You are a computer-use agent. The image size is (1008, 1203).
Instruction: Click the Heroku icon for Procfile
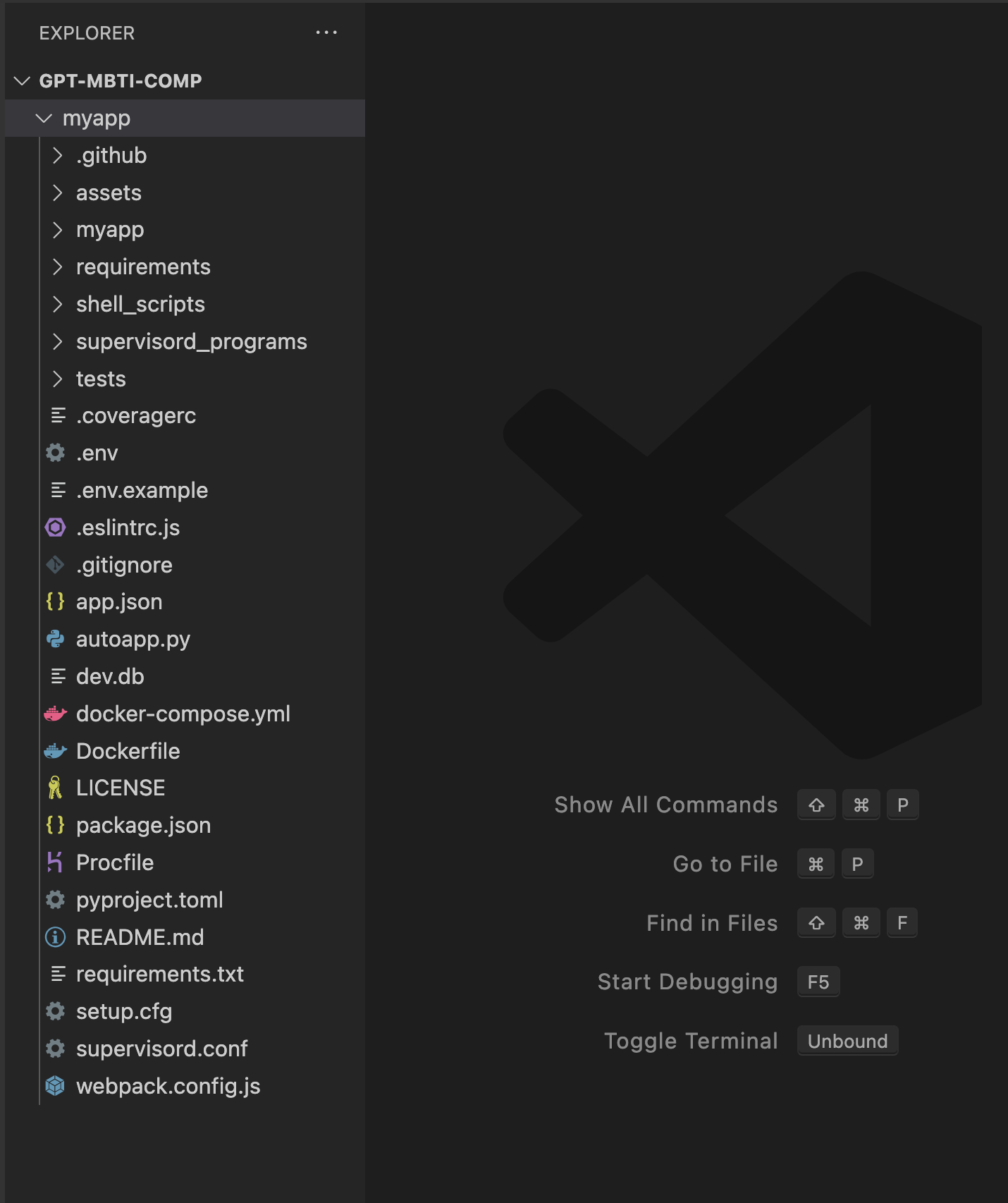point(55,862)
